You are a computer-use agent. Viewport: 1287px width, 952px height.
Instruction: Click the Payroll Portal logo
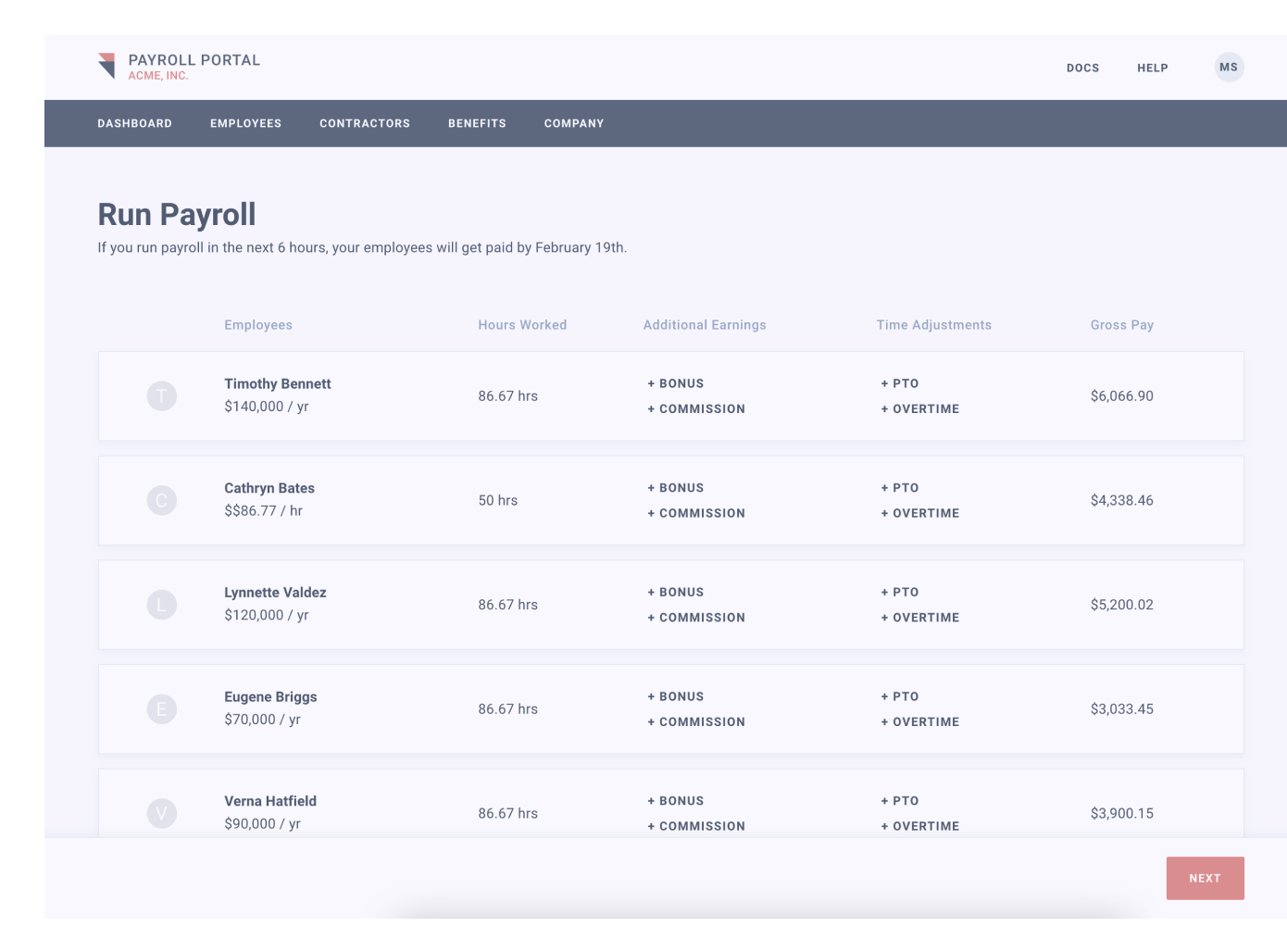(x=178, y=65)
